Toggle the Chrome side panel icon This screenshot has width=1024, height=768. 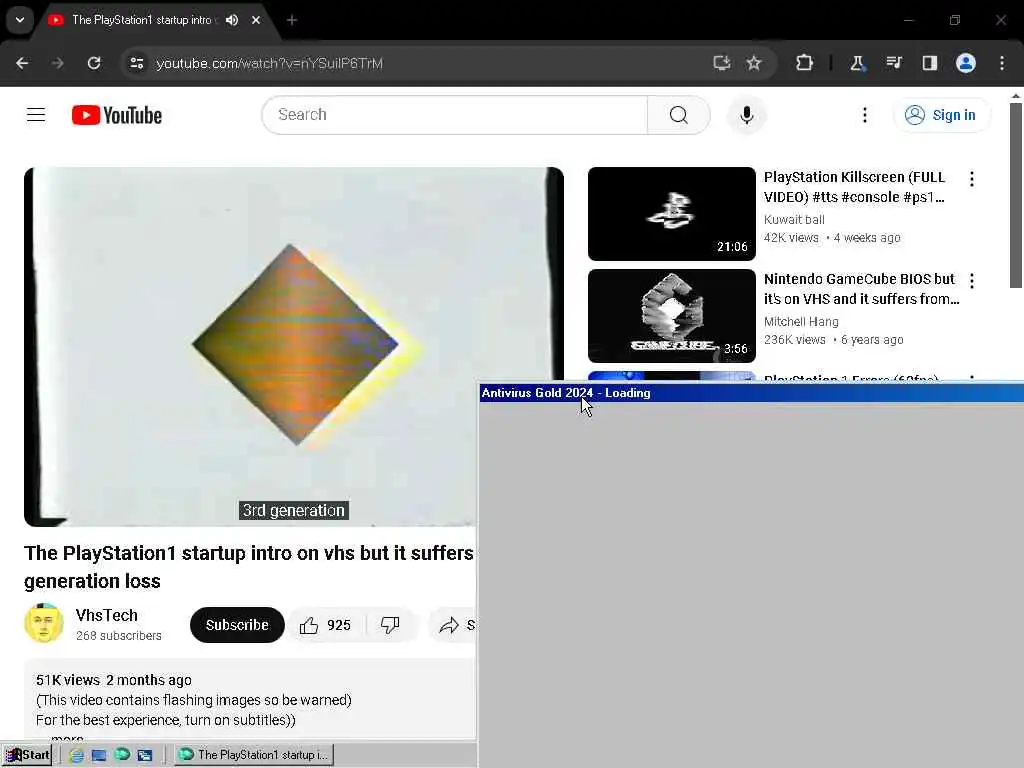[x=929, y=63]
